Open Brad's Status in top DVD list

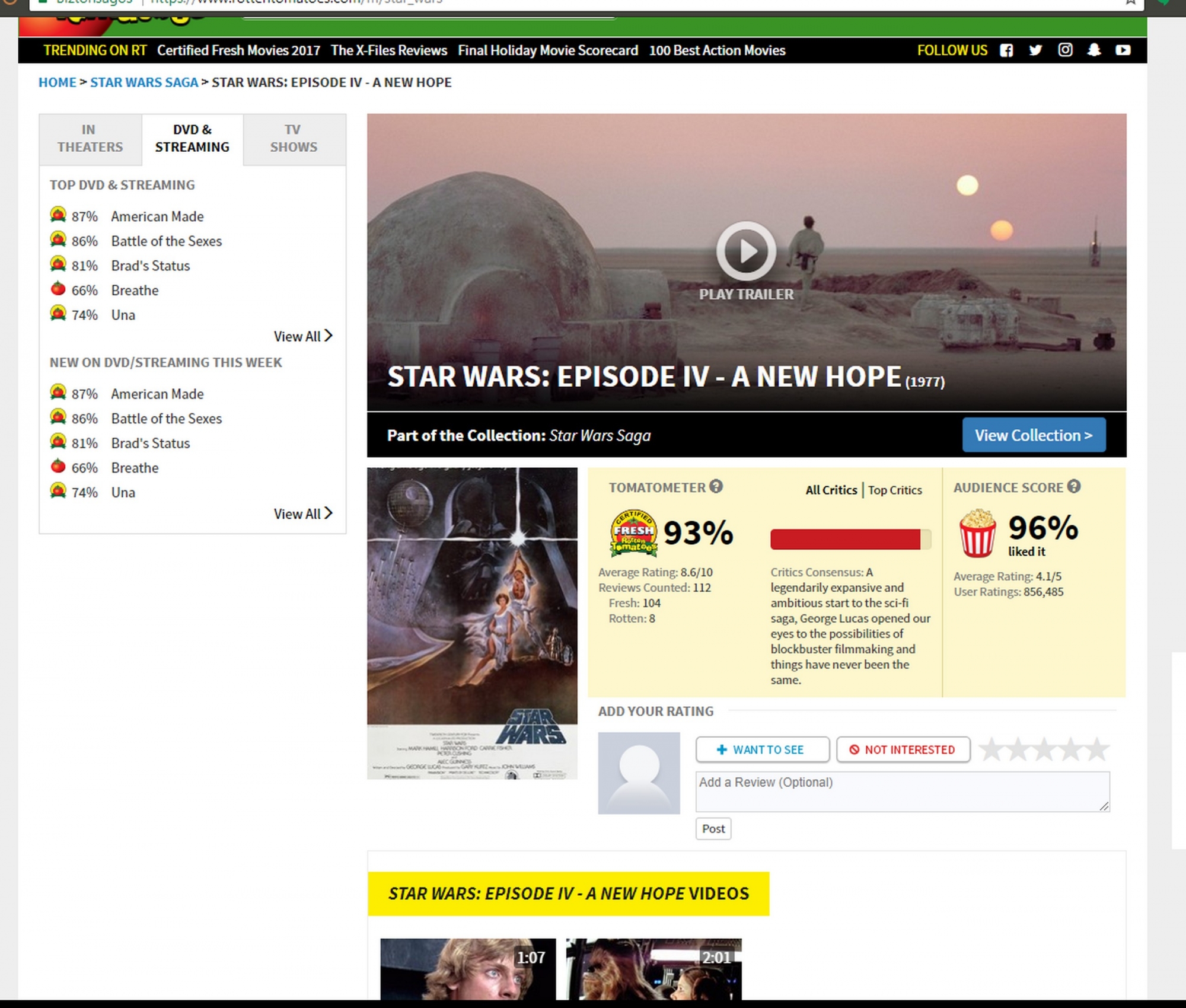[151, 266]
